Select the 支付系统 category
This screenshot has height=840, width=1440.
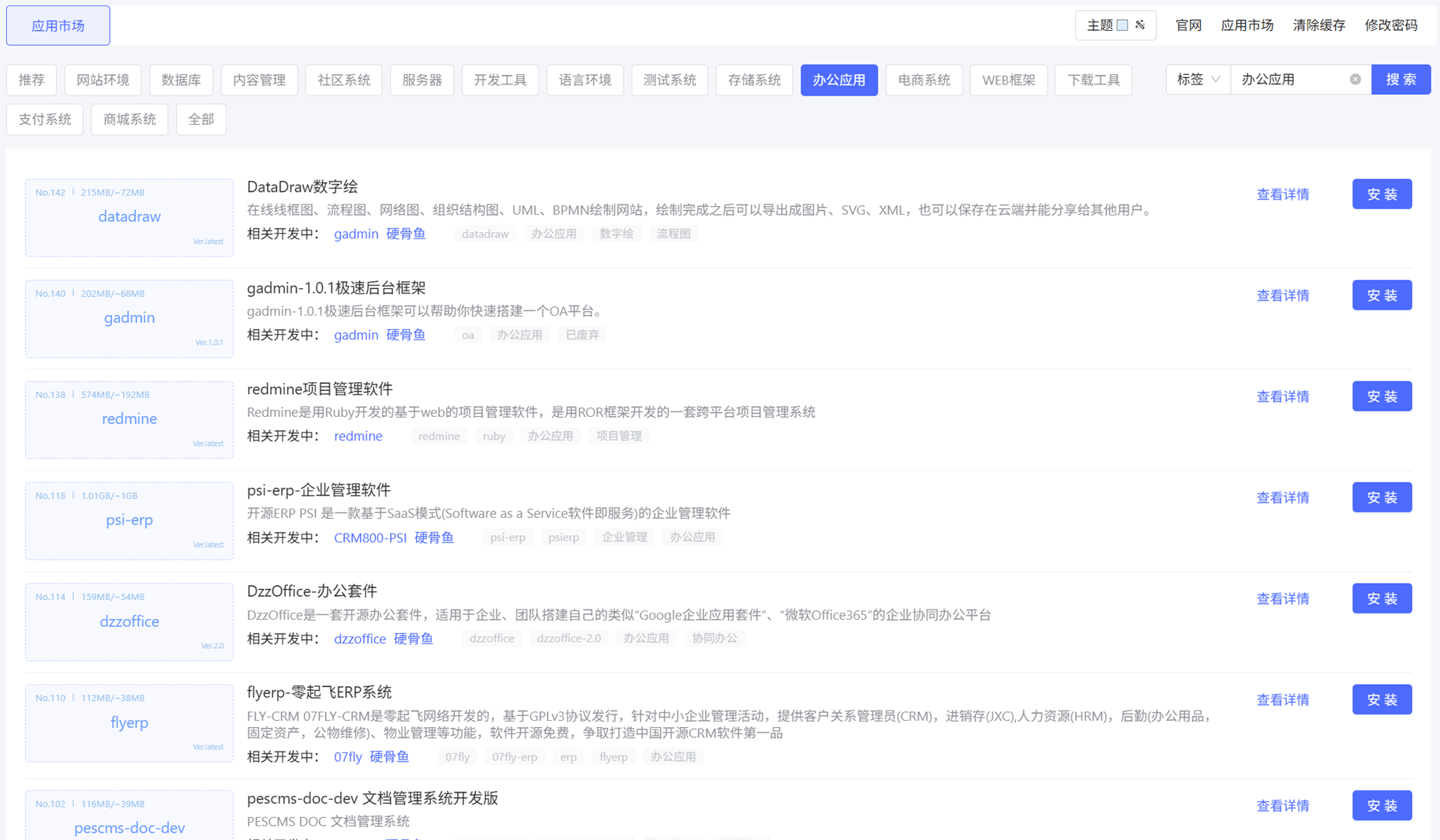point(45,119)
